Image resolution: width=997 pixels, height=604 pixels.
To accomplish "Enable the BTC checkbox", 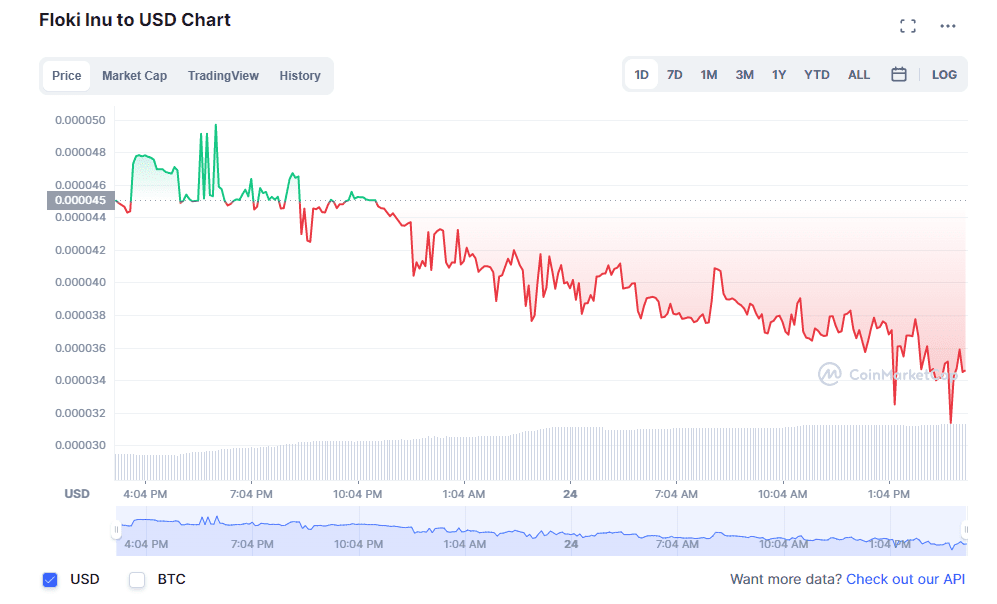I will coord(136,580).
